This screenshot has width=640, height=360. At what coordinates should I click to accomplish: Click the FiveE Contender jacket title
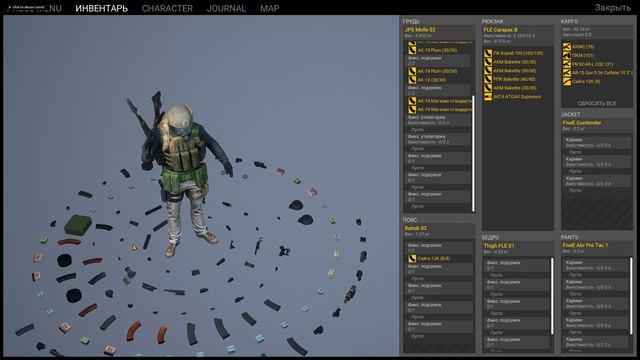tap(582, 123)
